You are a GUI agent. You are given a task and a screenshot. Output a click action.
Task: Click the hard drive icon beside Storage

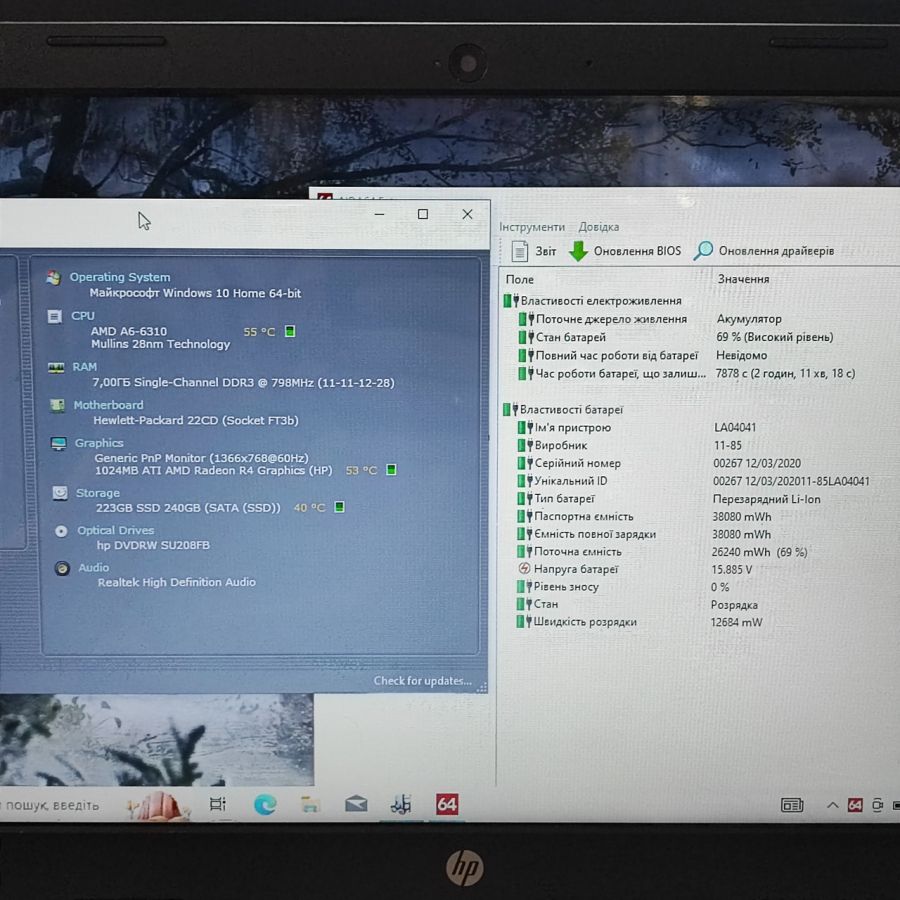coord(60,493)
